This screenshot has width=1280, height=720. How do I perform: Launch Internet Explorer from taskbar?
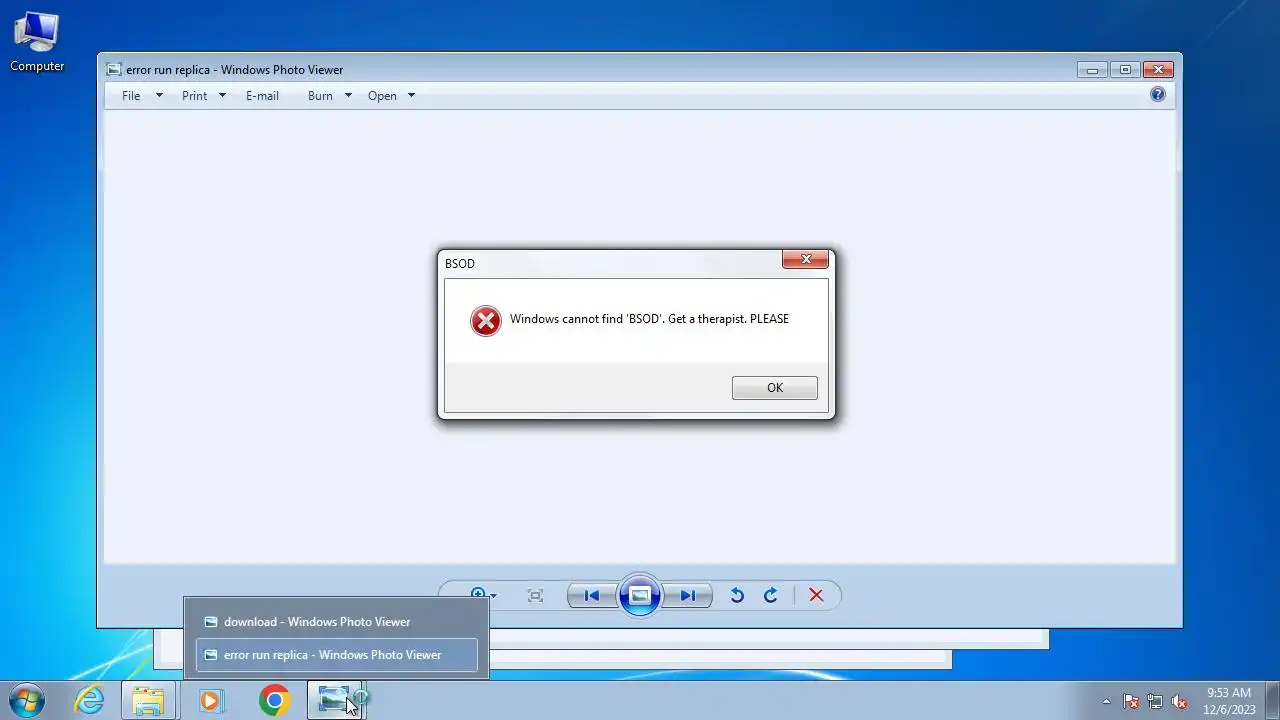click(90, 700)
